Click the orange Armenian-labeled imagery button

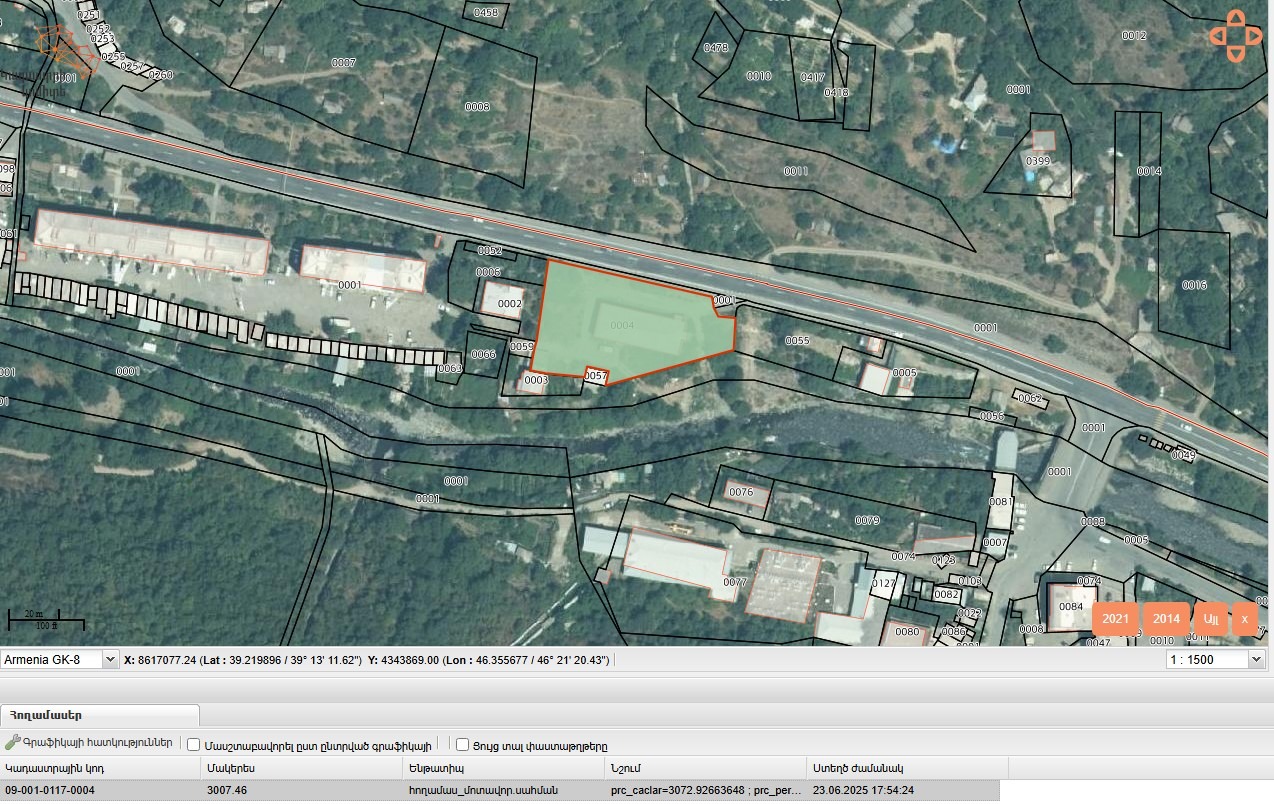[x=1210, y=619]
